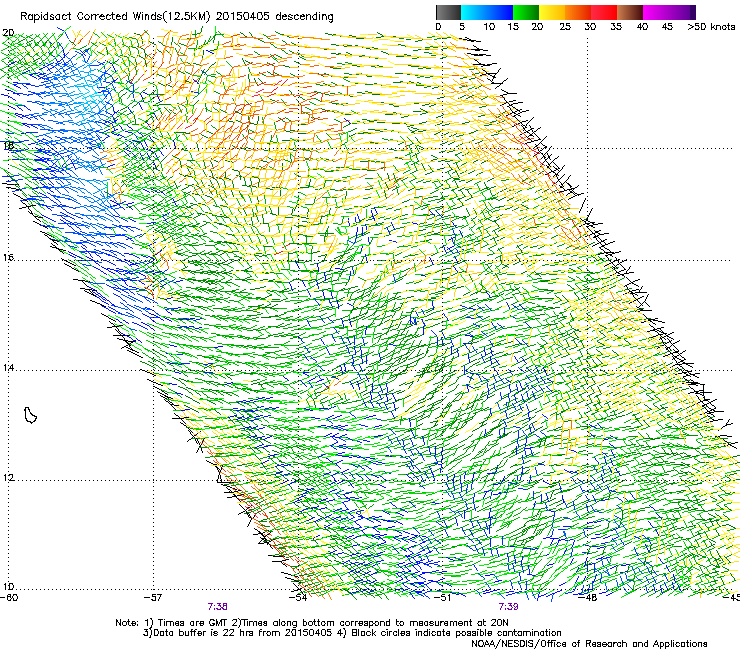Image resolution: width=740 pixels, height=650 pixels.
Task: Click the longitude label '-57'
Action: tap(153, 597)
